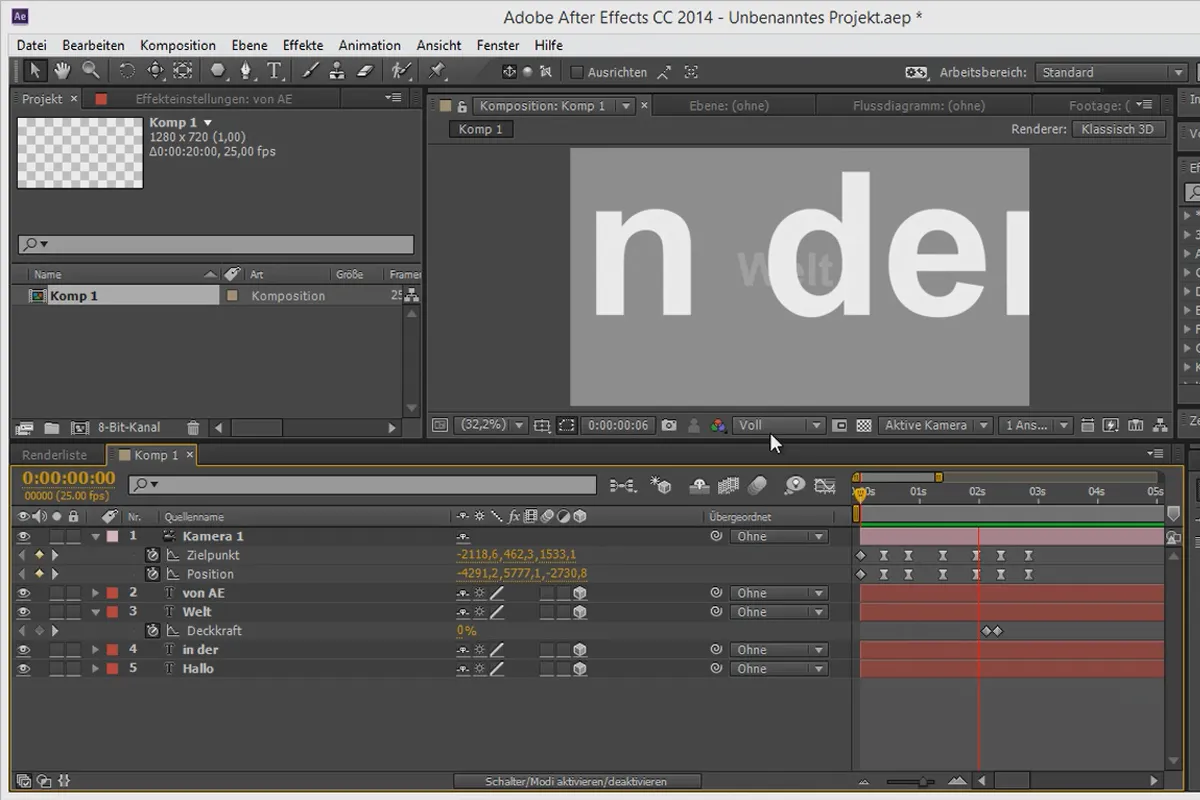Open the Datei menu

(32, 45)
